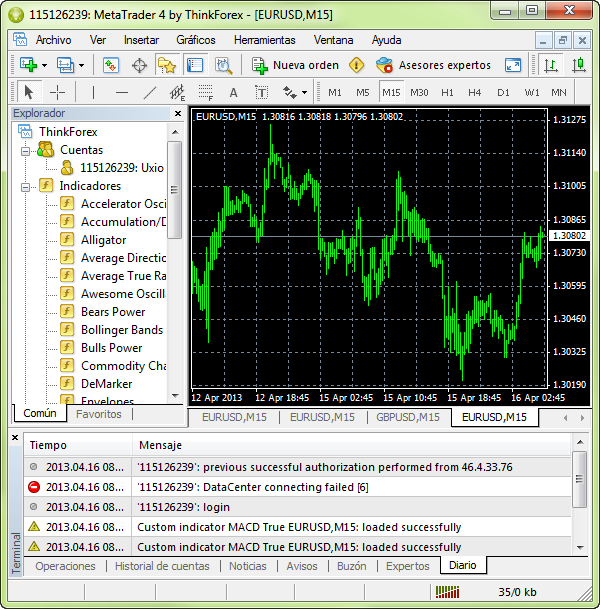Open the Market Watch window icon
Image resolution: width=600 pixels, height=609 pixels.
112,65
